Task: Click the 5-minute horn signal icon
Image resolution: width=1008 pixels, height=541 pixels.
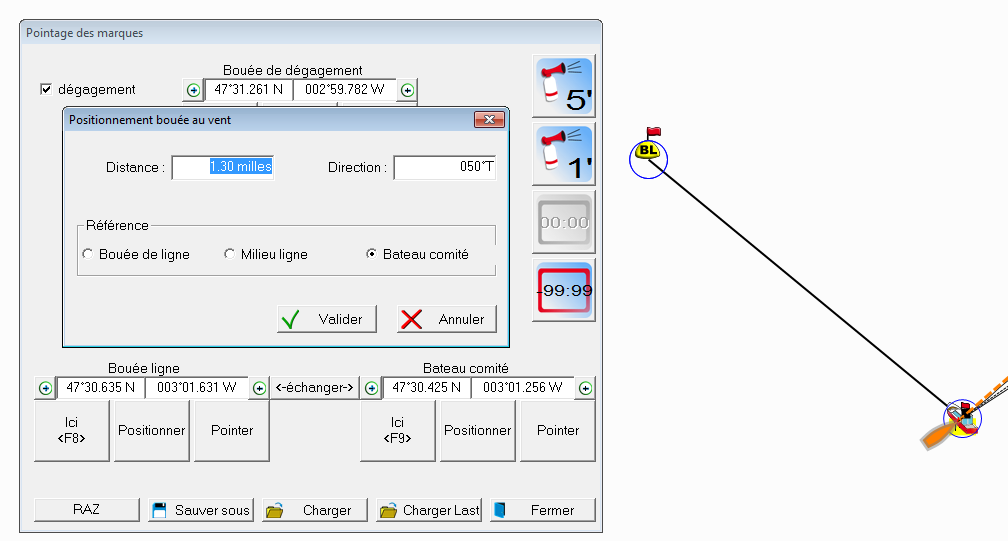Action: point(565,85)
